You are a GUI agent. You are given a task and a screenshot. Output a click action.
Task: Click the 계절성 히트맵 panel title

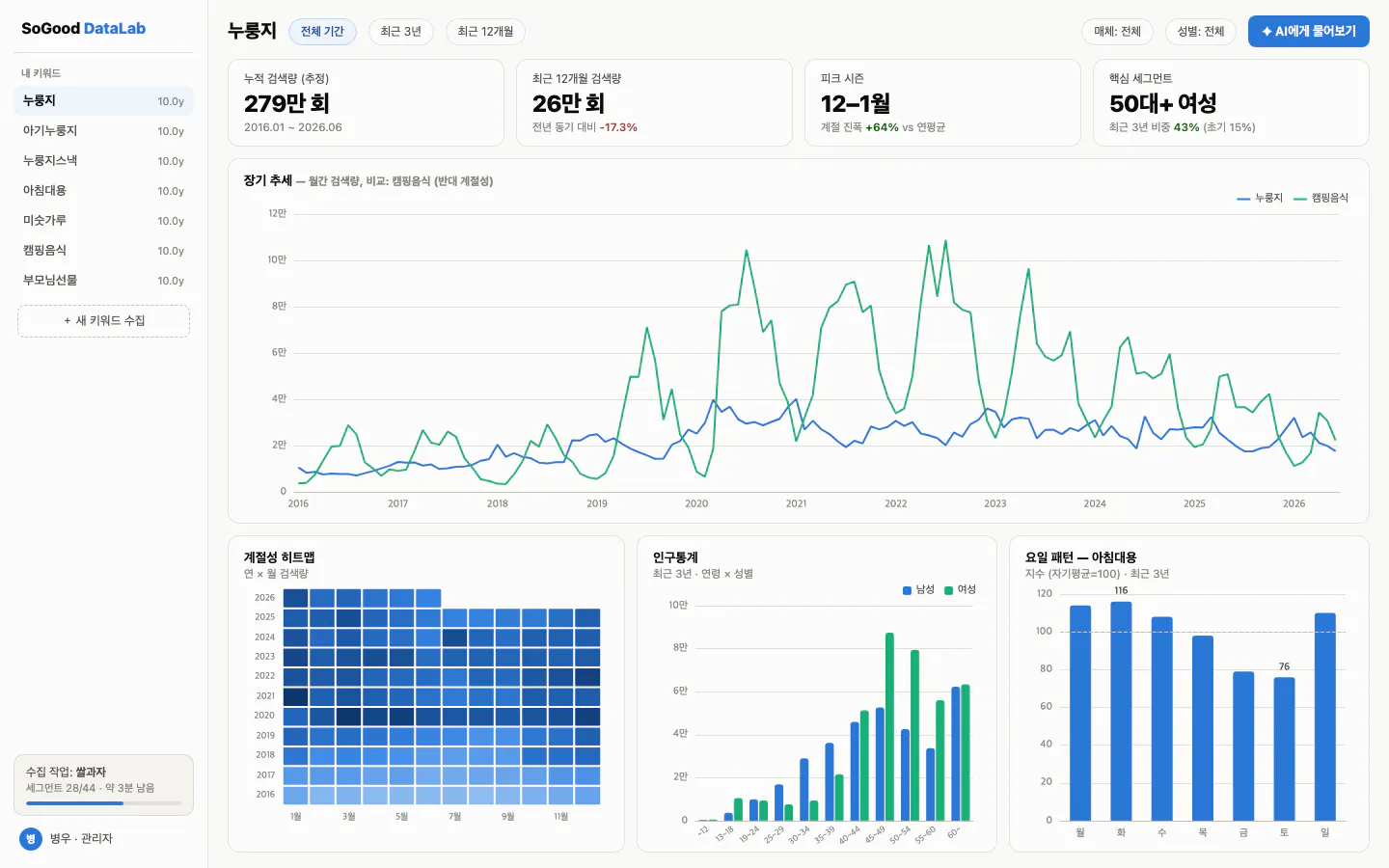(x=279, y=557)
